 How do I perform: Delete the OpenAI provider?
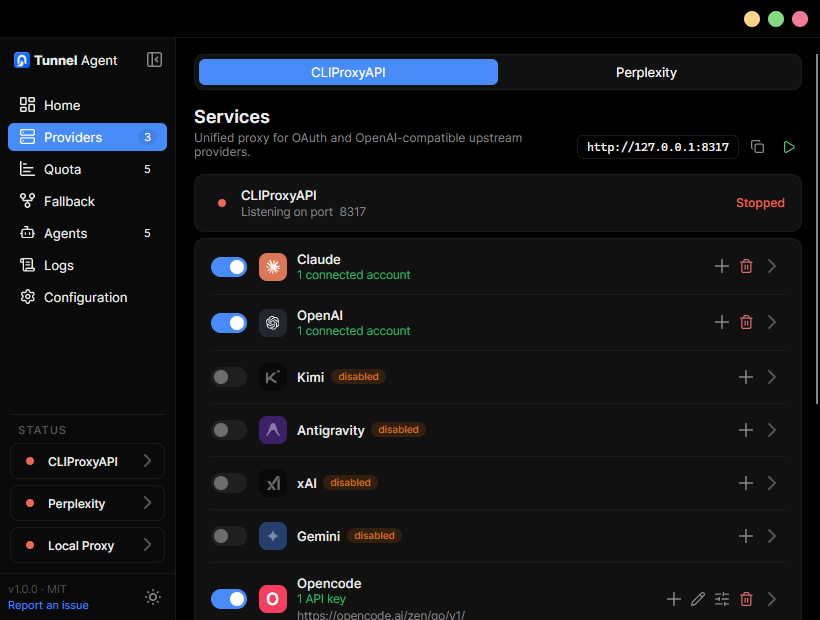(746, 322)
